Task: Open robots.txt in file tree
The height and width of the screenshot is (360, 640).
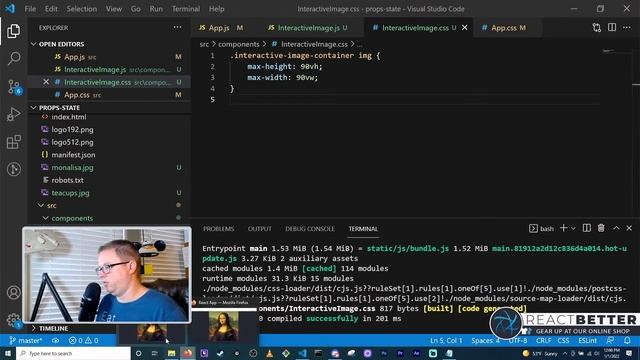Action: 67,180
